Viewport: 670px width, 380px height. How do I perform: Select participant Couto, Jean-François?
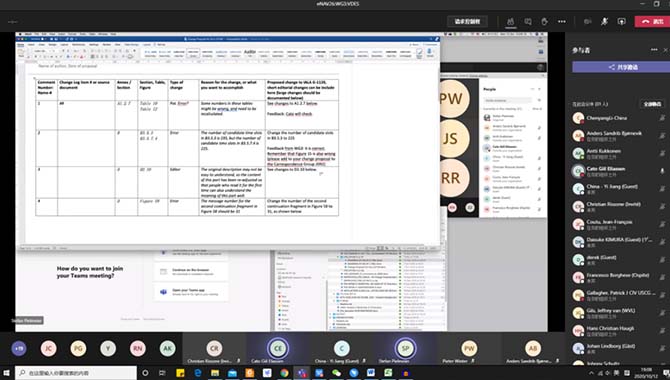[x=620, y=224]
